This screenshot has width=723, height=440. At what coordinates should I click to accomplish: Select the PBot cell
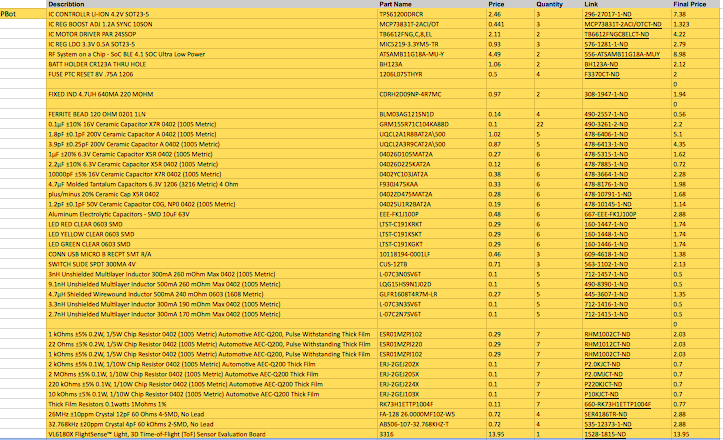tap(23, 14)
